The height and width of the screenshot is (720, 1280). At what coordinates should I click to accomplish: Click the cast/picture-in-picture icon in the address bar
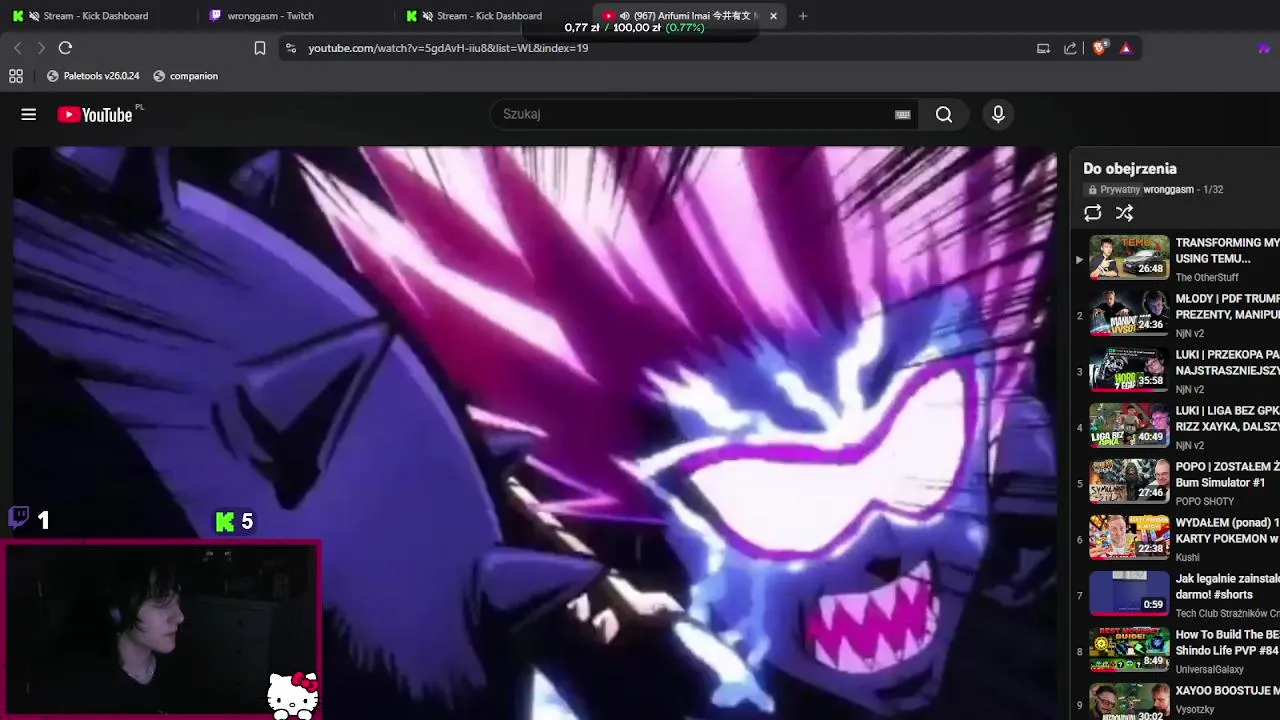pyautogui.click(x=1043, y=48)
